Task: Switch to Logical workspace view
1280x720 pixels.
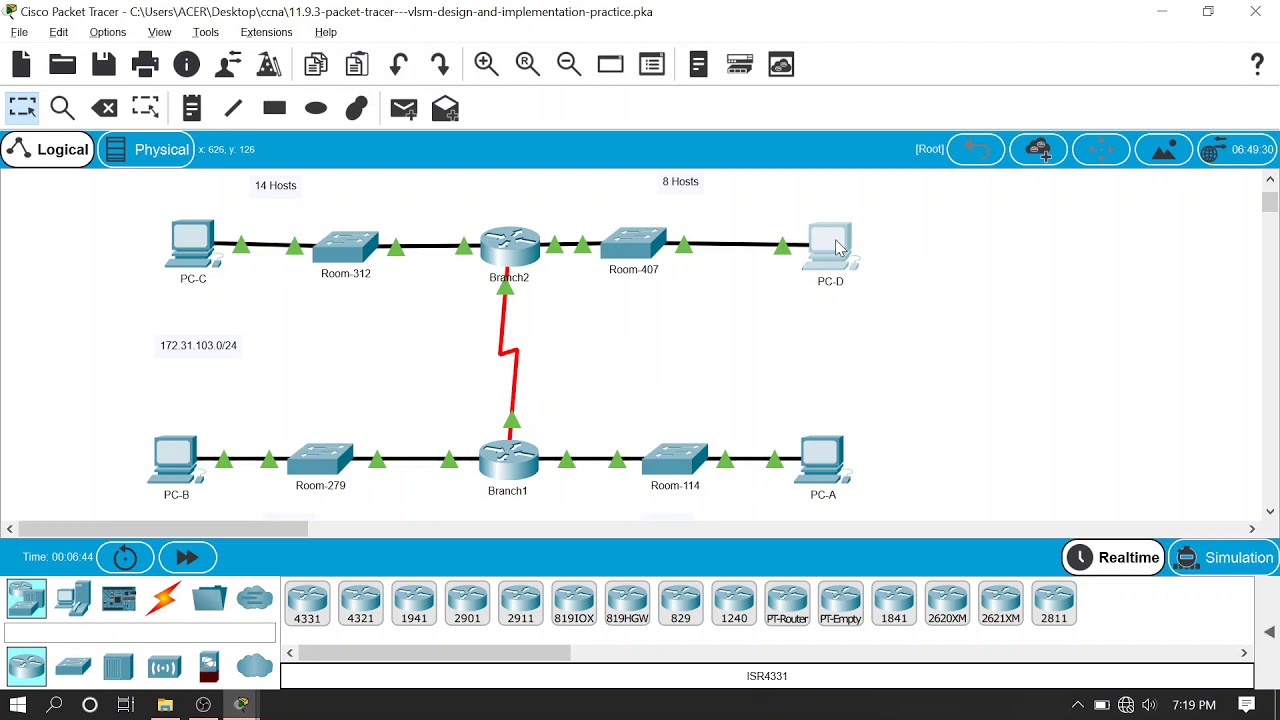Action: pos(47,150)
